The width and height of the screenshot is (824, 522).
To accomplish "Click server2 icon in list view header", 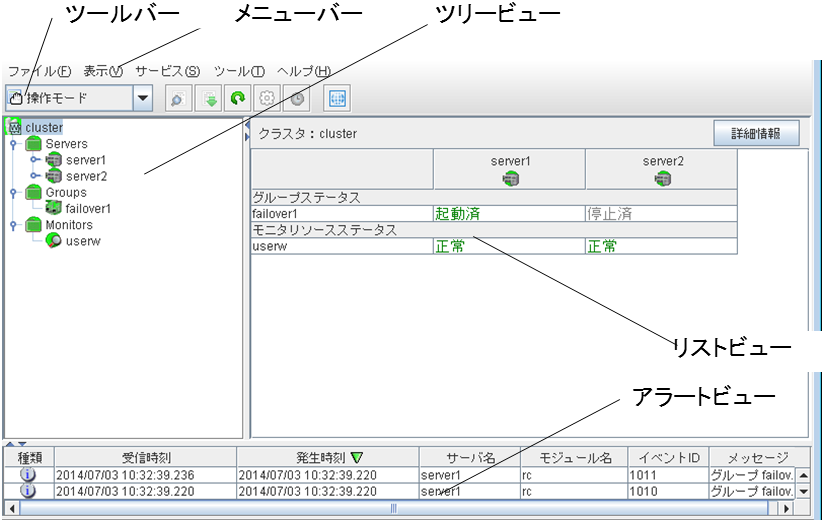I will coord(662,179).
